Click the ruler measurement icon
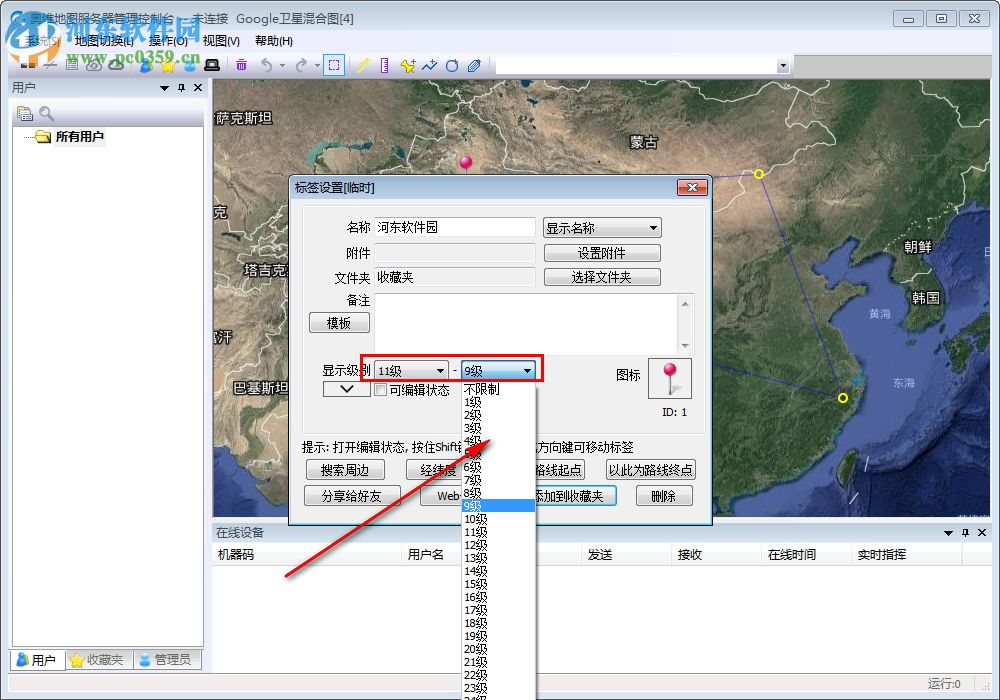The image size is (1000, 700). [x=384, y=65]
